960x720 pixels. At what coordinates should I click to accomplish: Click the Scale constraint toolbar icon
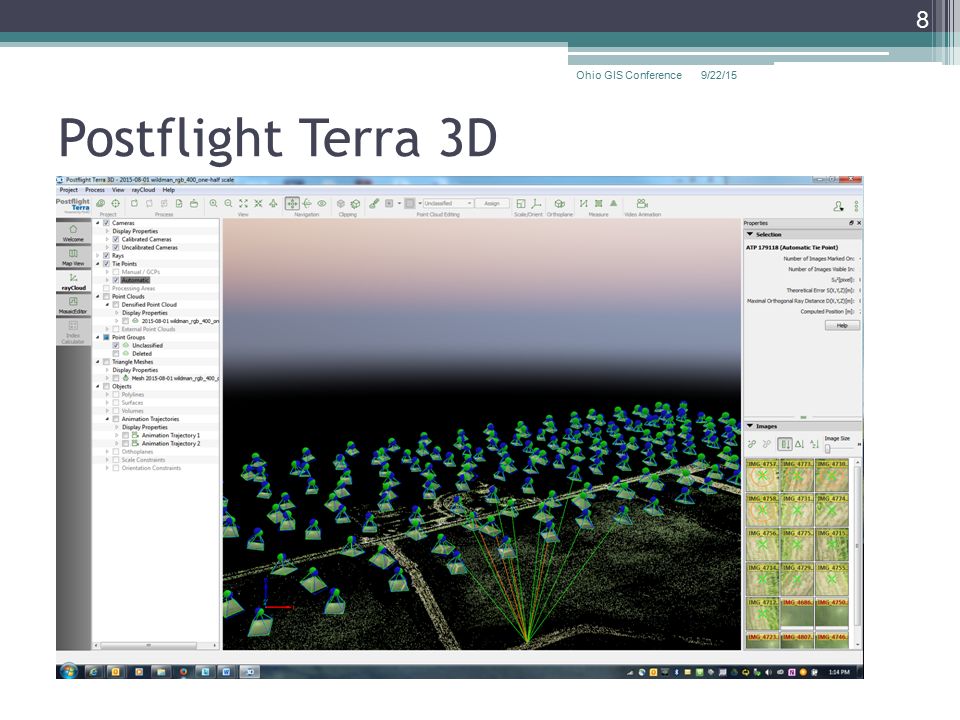[x=520, y=203]
